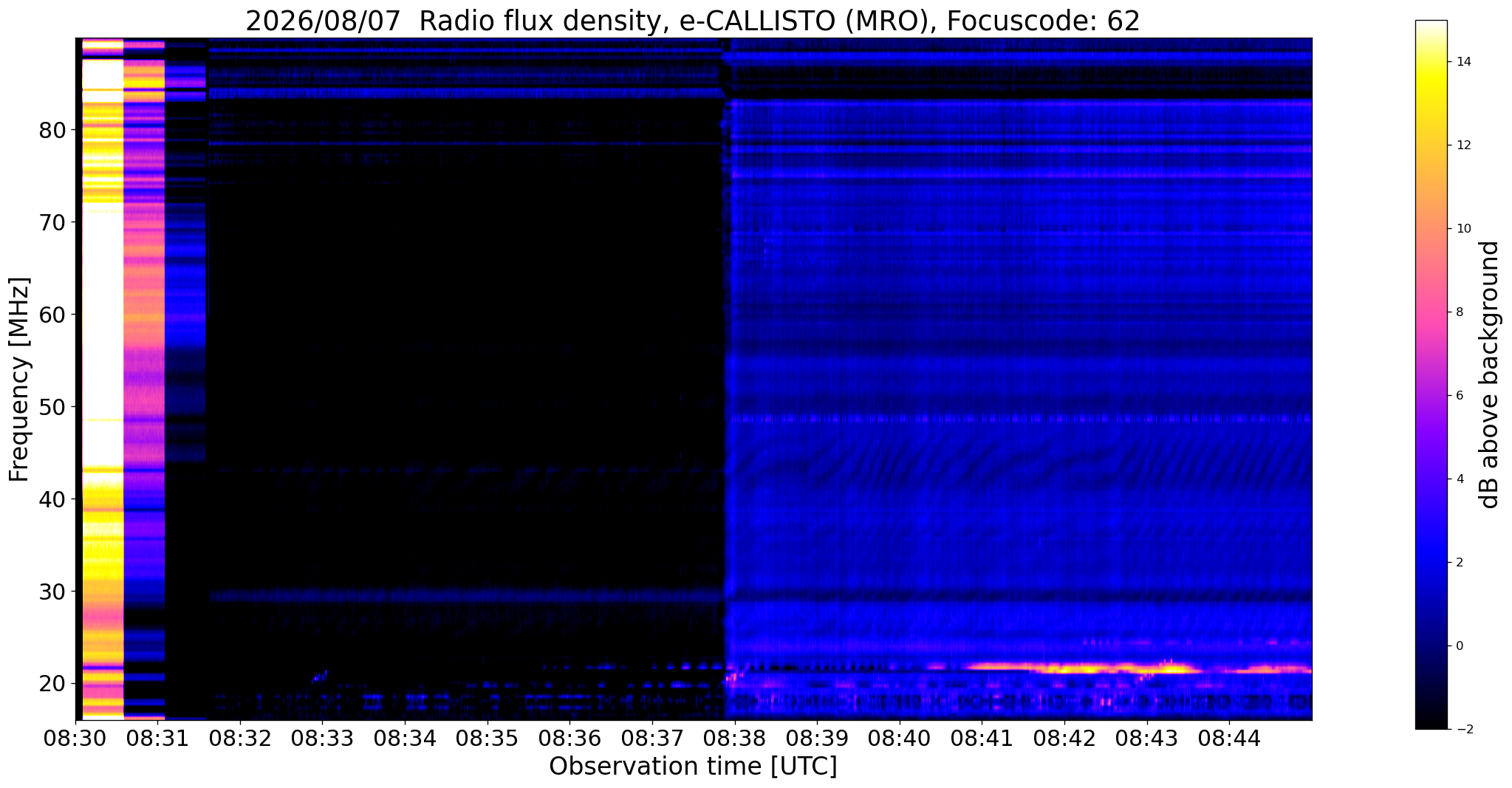Click the Observation time [UTC] axis label
The width and height of the screenshot is (1512, 788).
(693, 767)
